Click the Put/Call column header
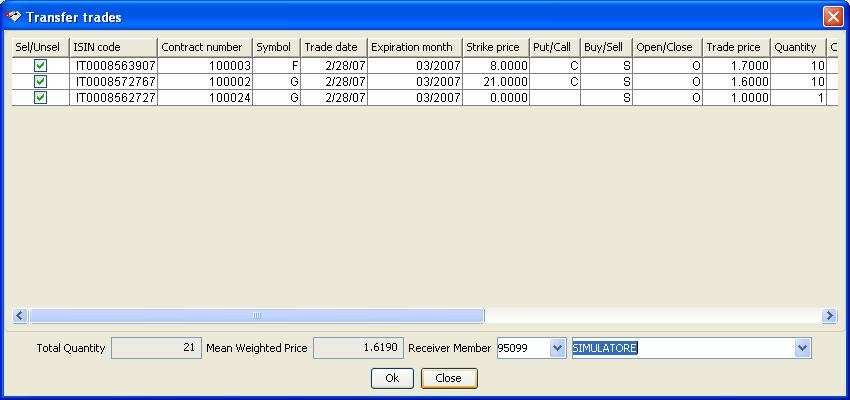 pyautogui.click(x=555, y=47)
